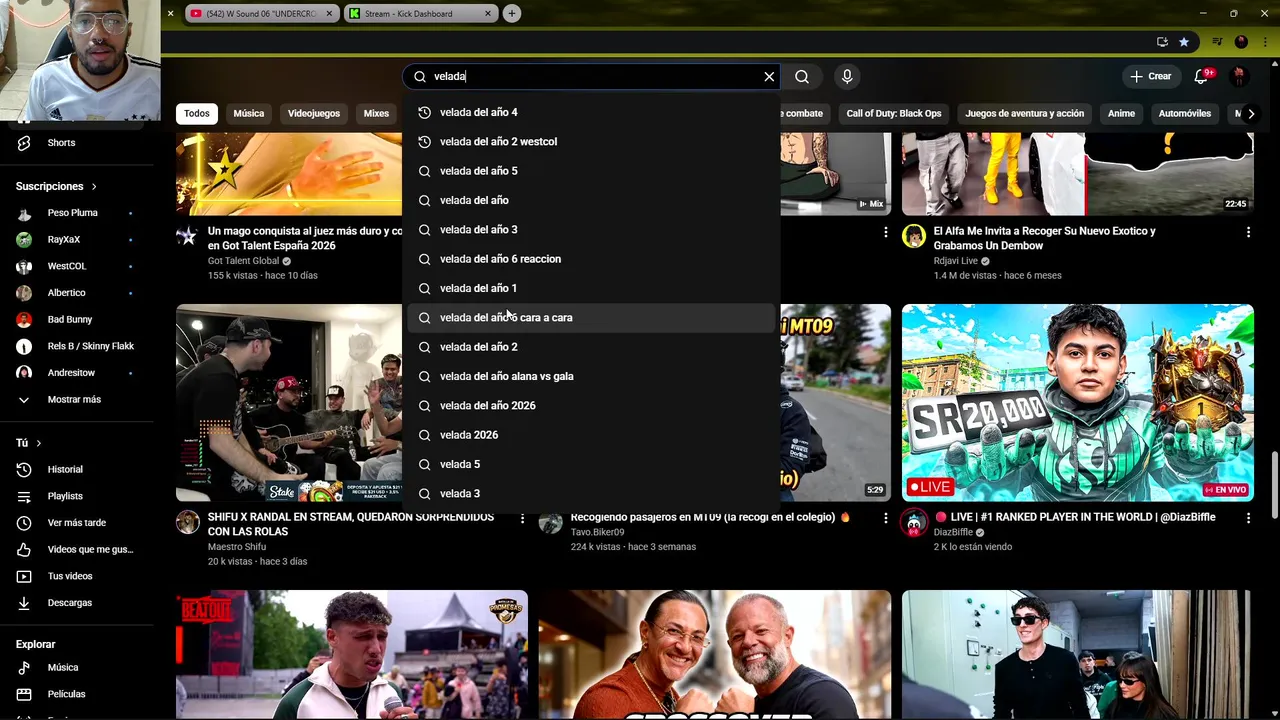Select Call of Duty: Black Ops chip
Viewport: 1280px width, 720px height.
point(894,113)
